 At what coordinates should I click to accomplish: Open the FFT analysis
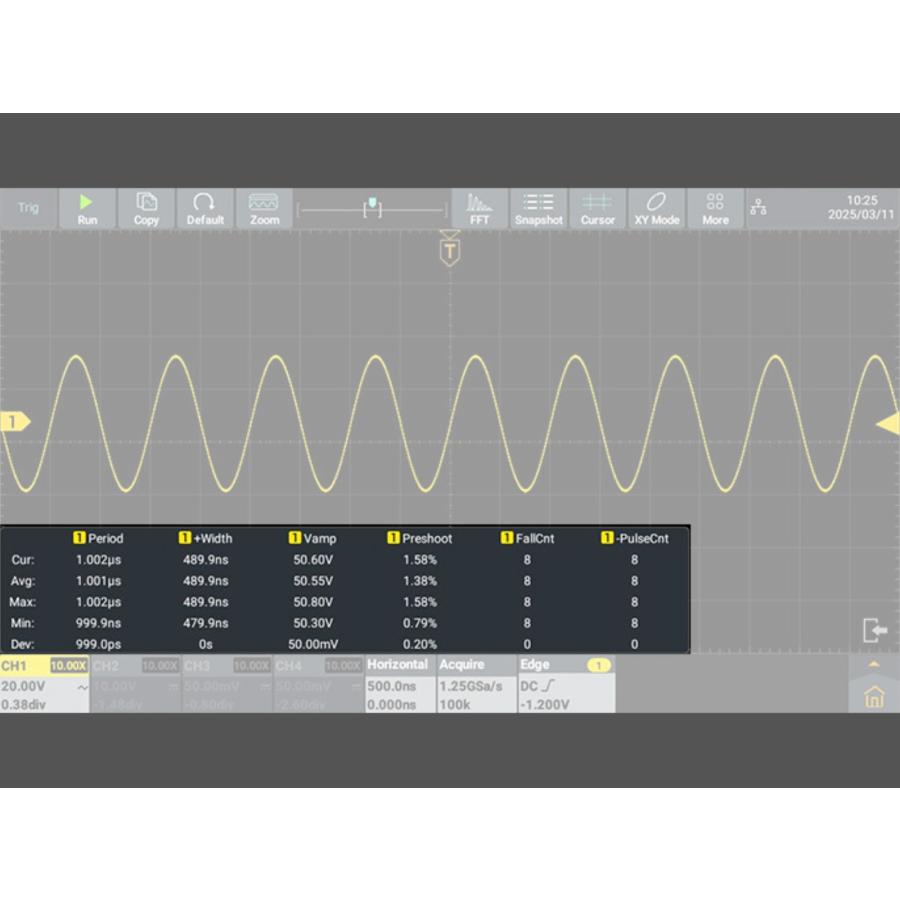pos(479,209)
